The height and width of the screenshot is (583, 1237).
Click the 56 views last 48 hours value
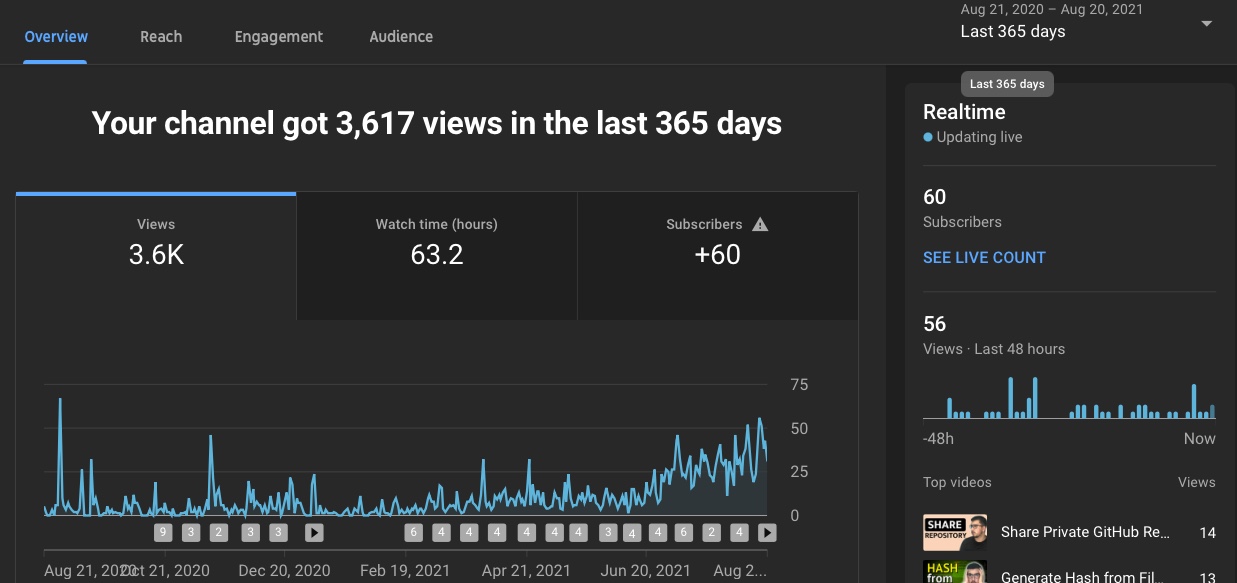click(x=934, y=324)
